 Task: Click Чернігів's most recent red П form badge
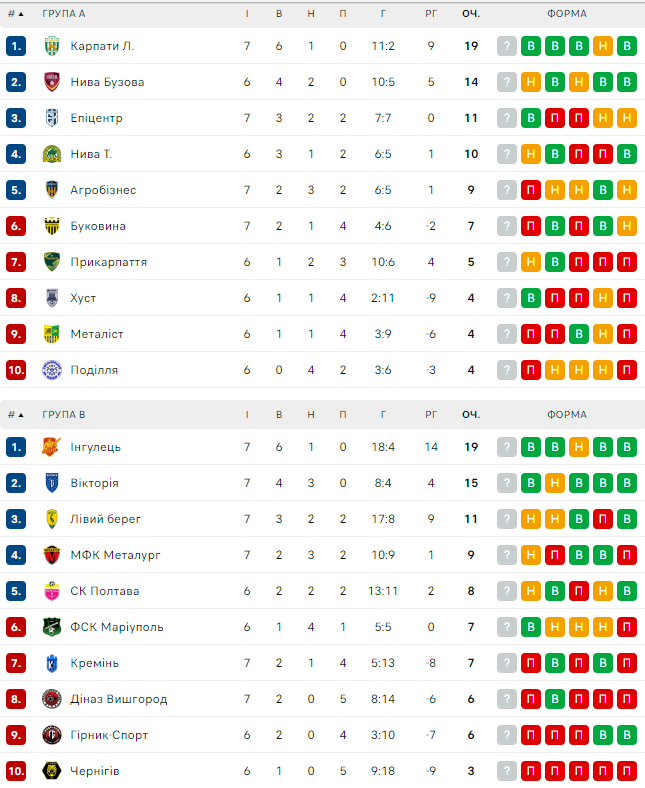(627, 771)
